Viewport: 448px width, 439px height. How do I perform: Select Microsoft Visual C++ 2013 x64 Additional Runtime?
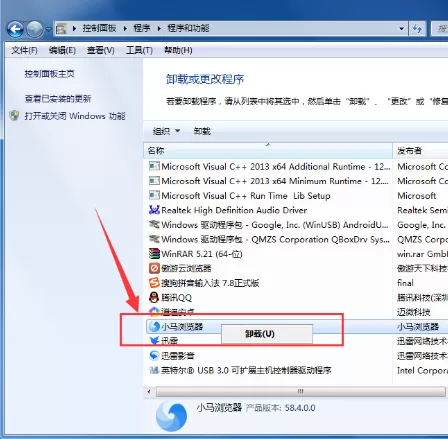coord(276,166)
